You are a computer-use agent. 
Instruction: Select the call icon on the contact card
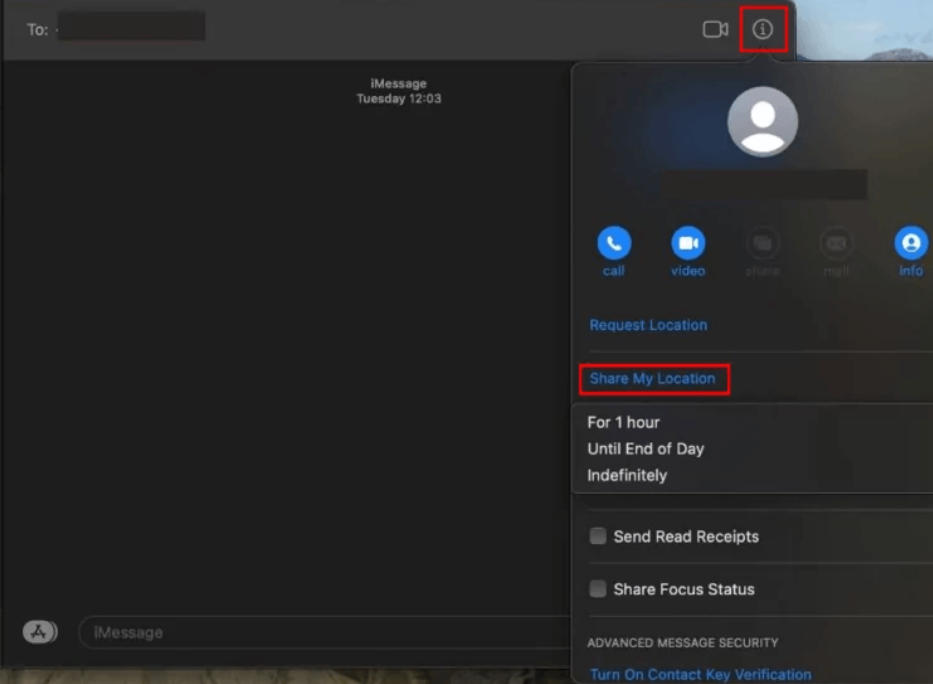[613, 244]
